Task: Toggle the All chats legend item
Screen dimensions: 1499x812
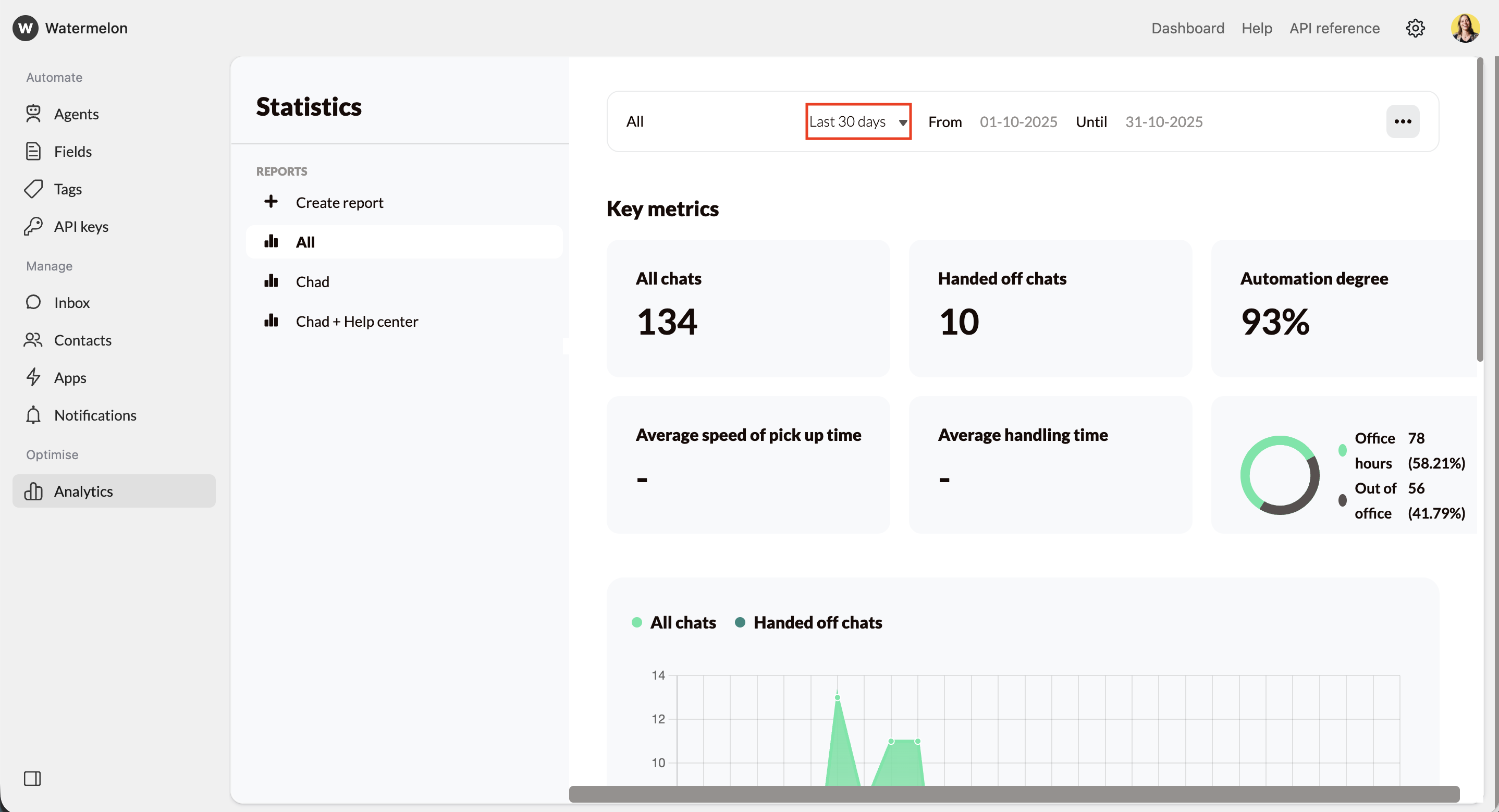Action: point(674,622)
